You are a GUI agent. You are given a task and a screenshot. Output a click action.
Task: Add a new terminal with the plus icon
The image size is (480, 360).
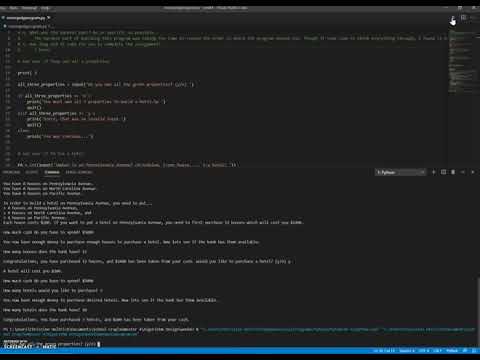pyautogui.click(x=434, y=172)
